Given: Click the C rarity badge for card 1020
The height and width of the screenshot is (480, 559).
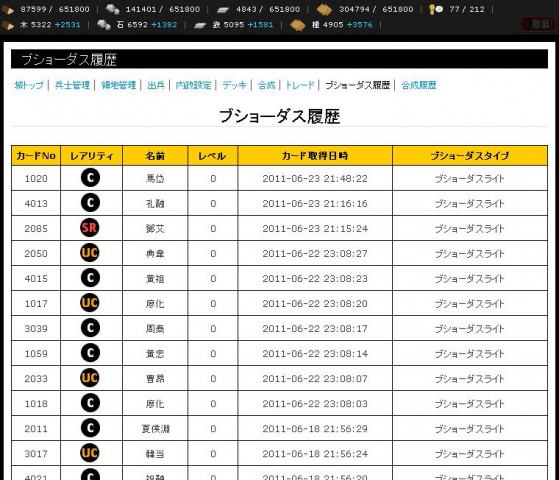Looking at the screenshot, I should [x=90, y=178].
